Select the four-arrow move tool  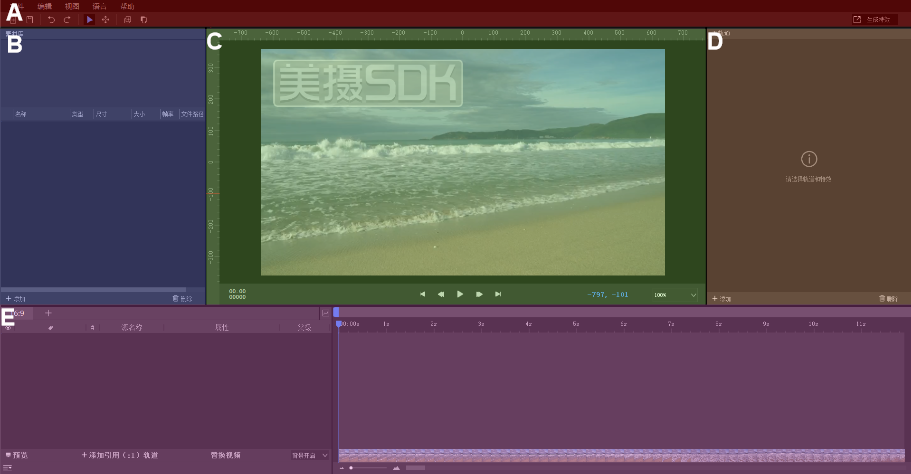pos(105,20)
